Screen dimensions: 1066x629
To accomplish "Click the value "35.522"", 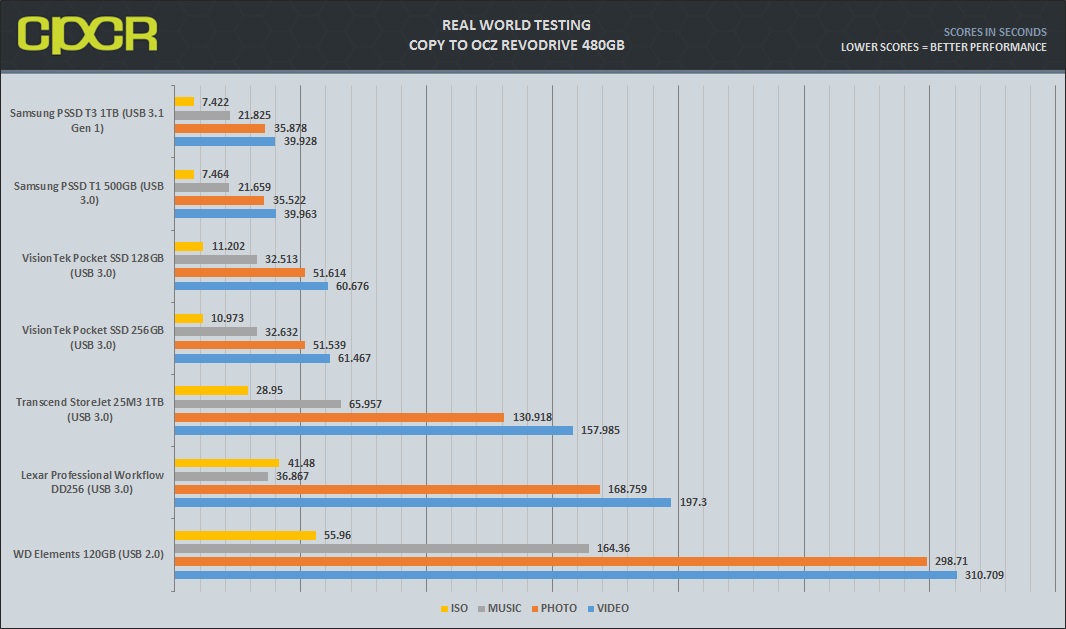I will point(290,201).
